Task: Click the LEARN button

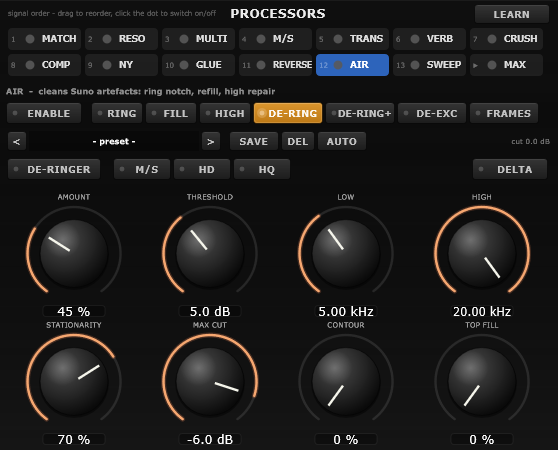Action: click(x=512, y=14)
